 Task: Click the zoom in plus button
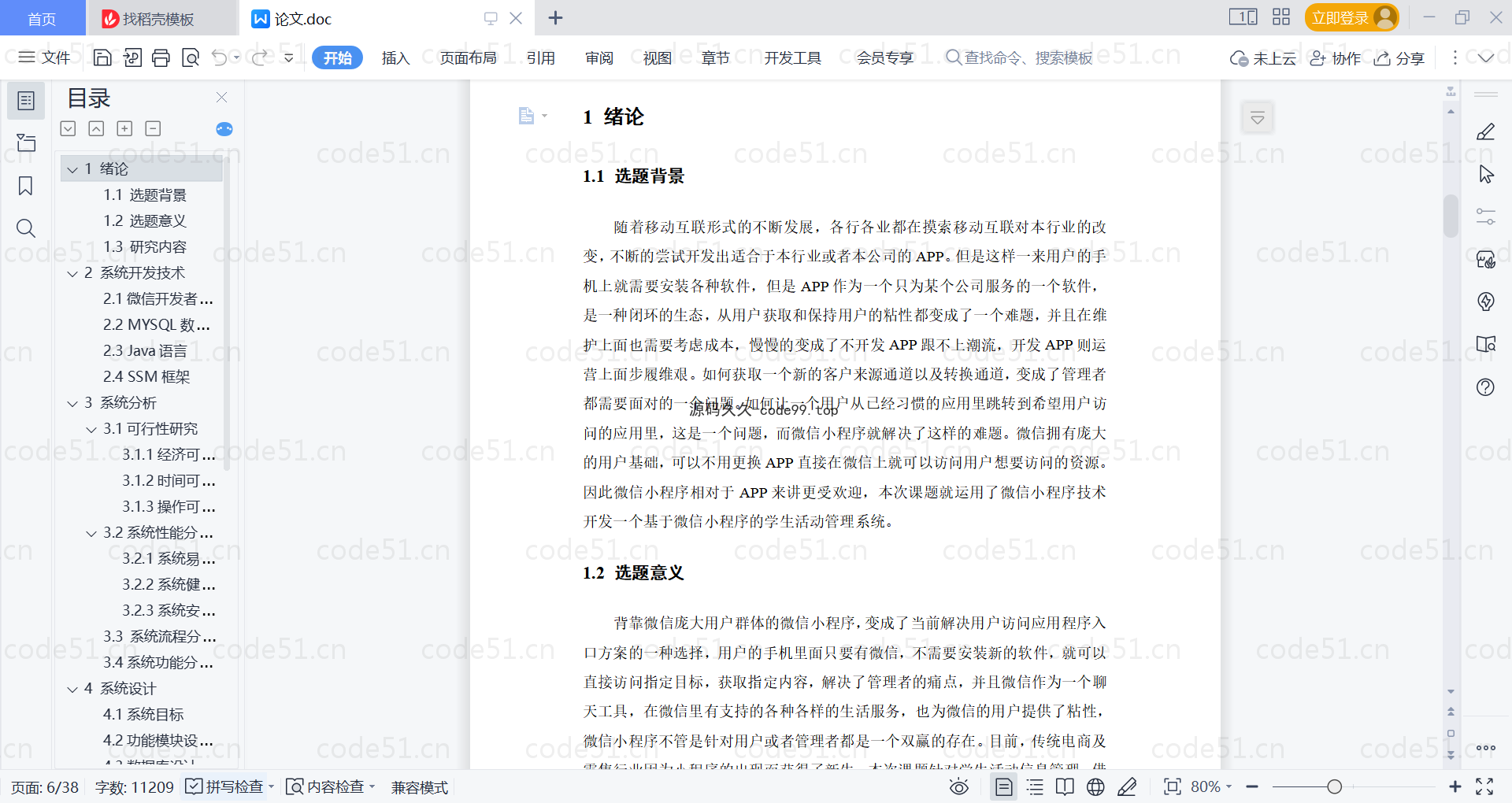pos(1455,786)
